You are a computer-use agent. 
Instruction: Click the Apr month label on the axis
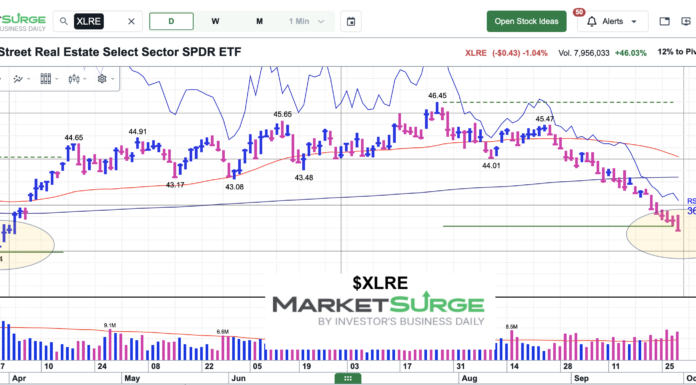19,379
